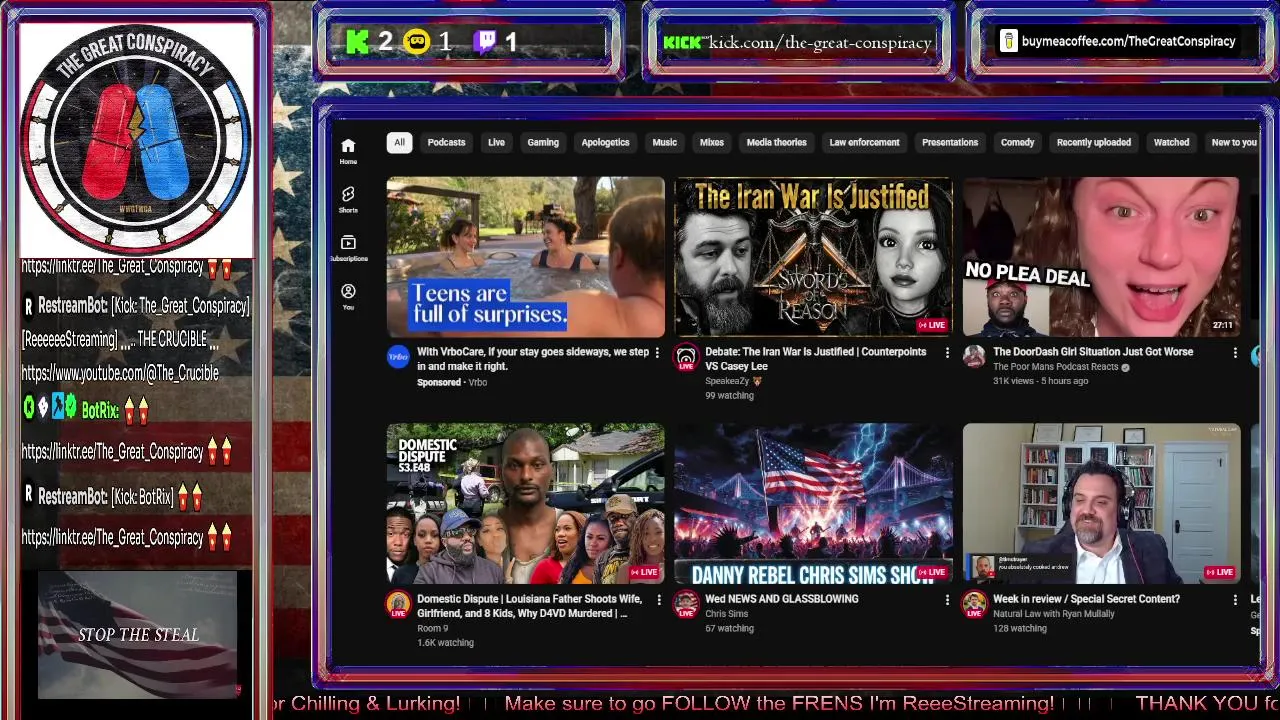1280x720 pixels.
Task: Click the Natural Law channel avatar
Action: 974,604
